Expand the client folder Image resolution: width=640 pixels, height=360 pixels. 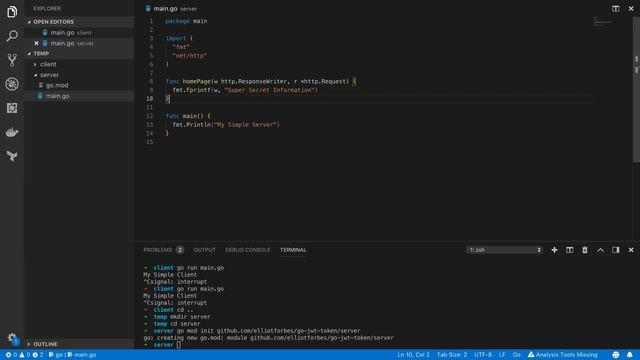coord(79,64)
